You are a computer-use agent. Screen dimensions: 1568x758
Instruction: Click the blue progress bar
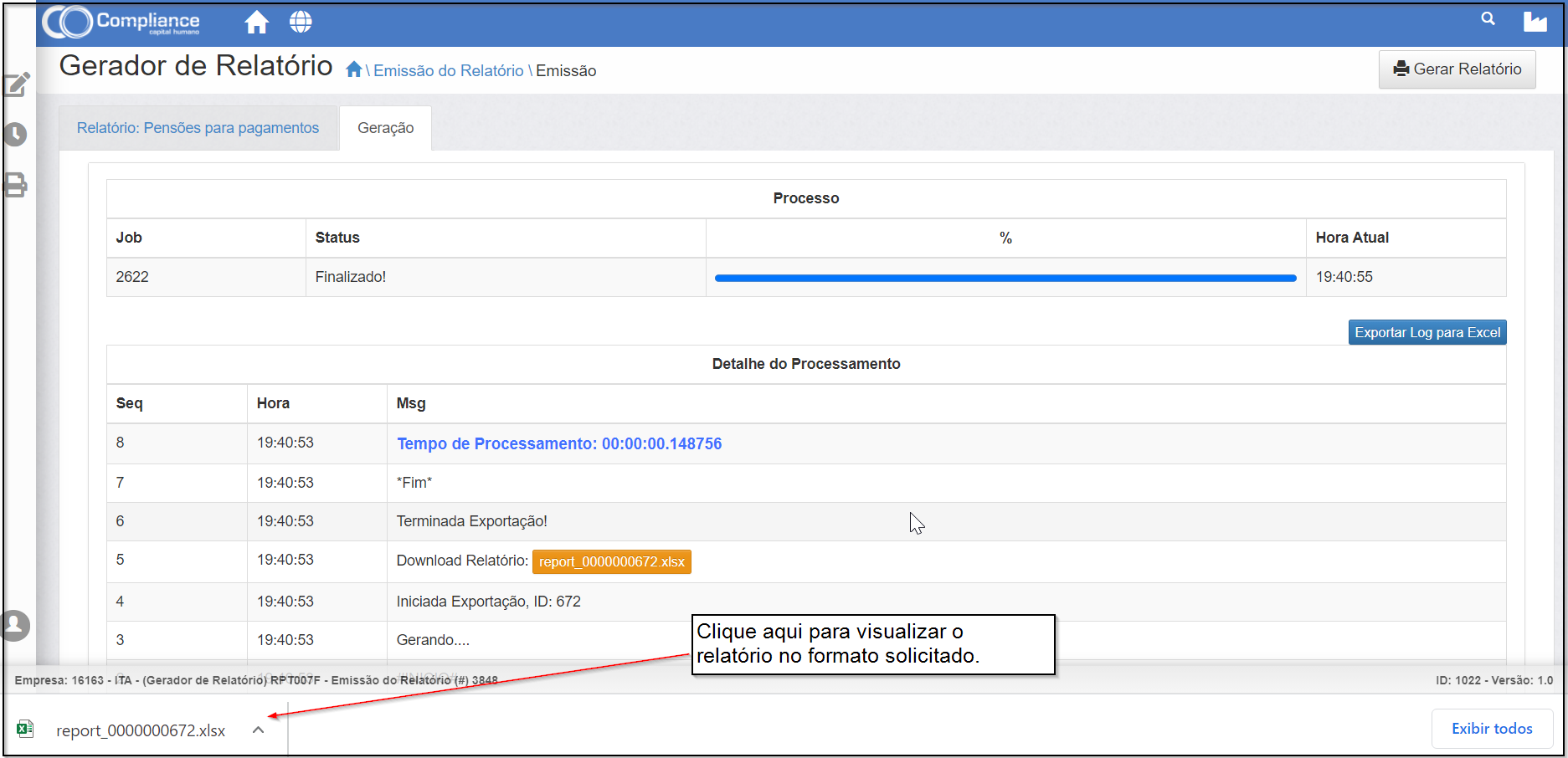pyautogui.click(x=1005, y=278)
